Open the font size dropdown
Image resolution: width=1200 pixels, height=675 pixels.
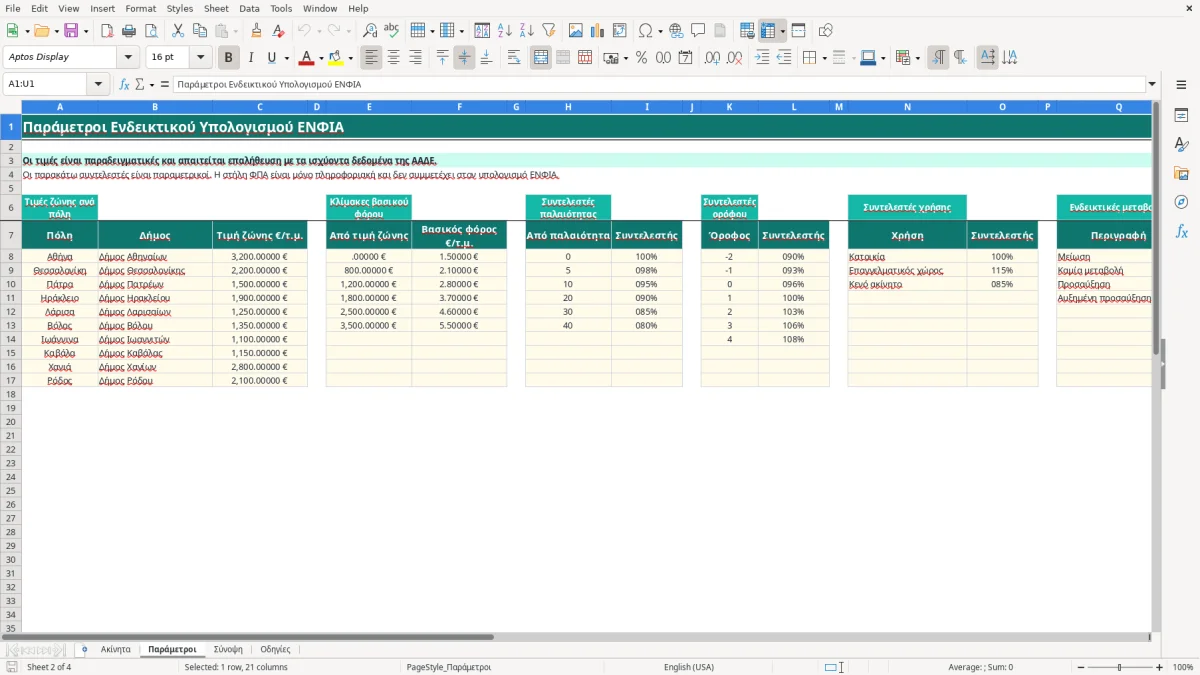pos(201,58)
